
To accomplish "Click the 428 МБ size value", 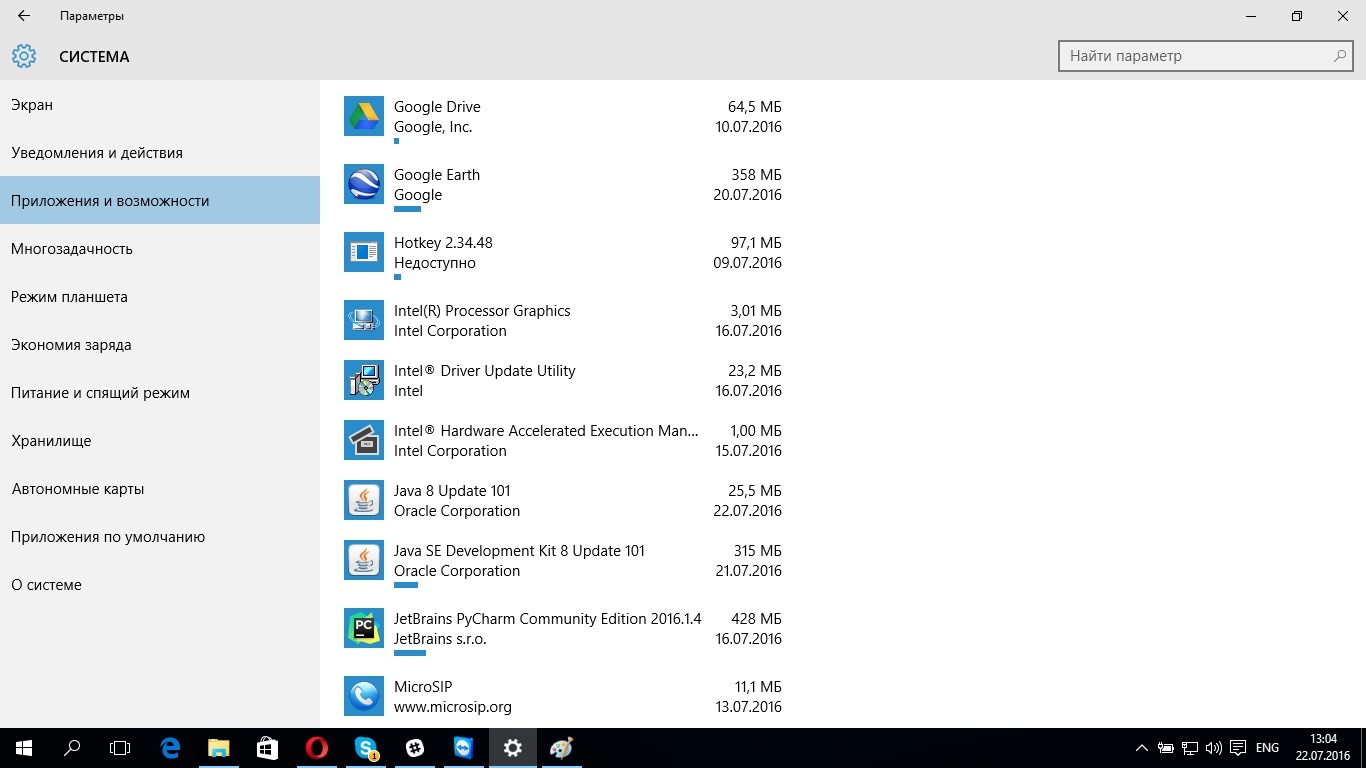I will click(756, 619).
